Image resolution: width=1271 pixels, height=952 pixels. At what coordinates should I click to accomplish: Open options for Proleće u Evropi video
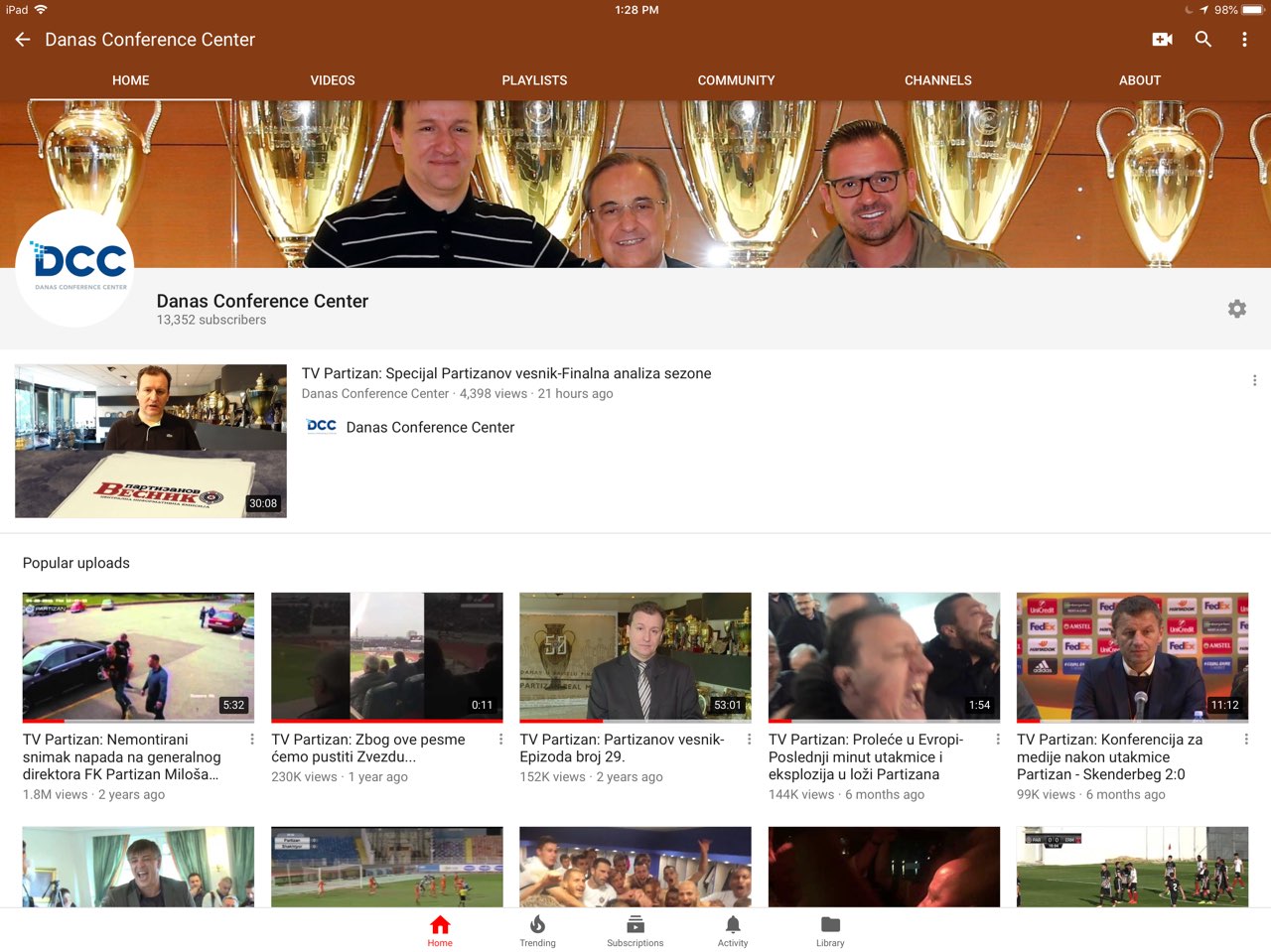[x=998, y=740]
